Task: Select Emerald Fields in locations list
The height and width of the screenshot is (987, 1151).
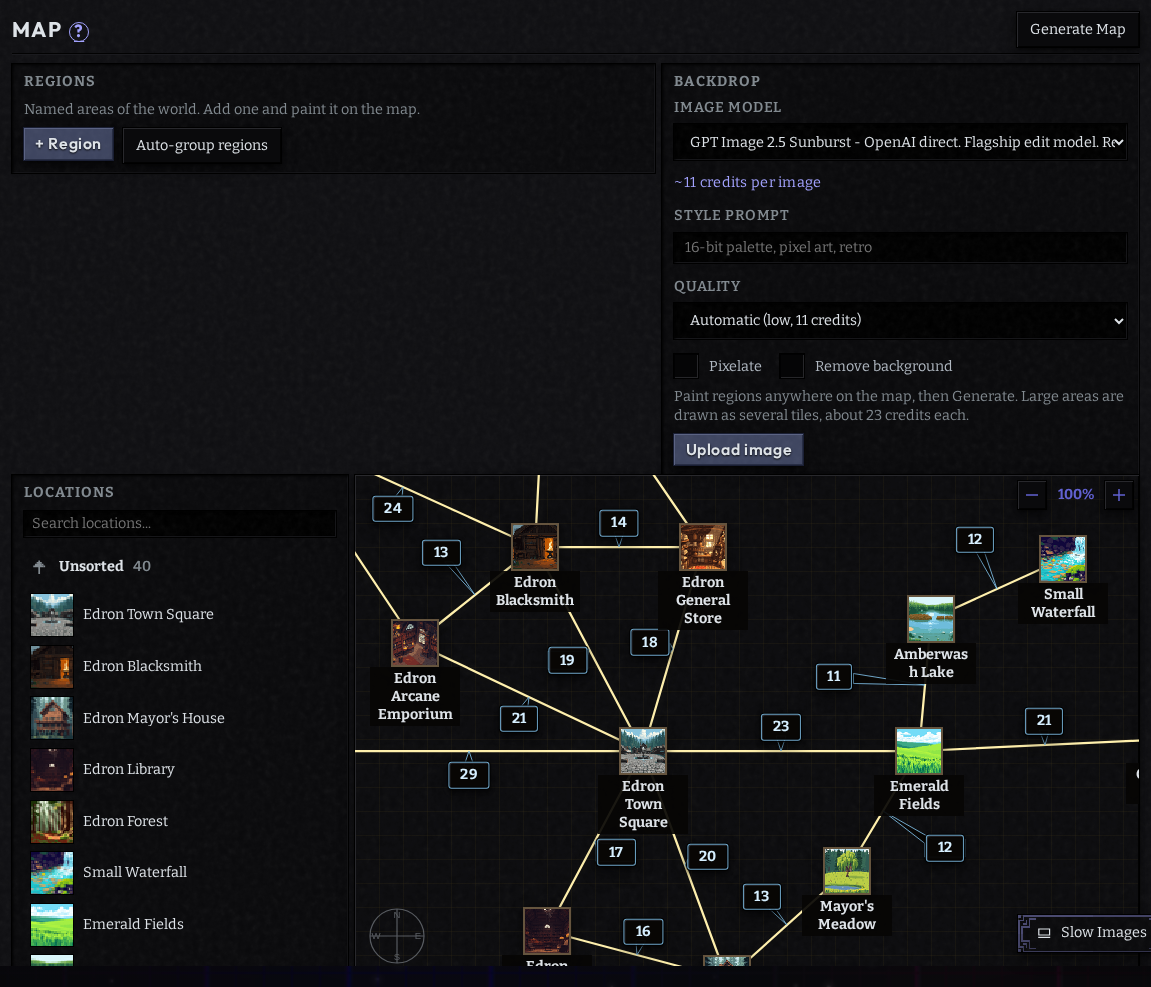Action: click(x=180, y=924)
